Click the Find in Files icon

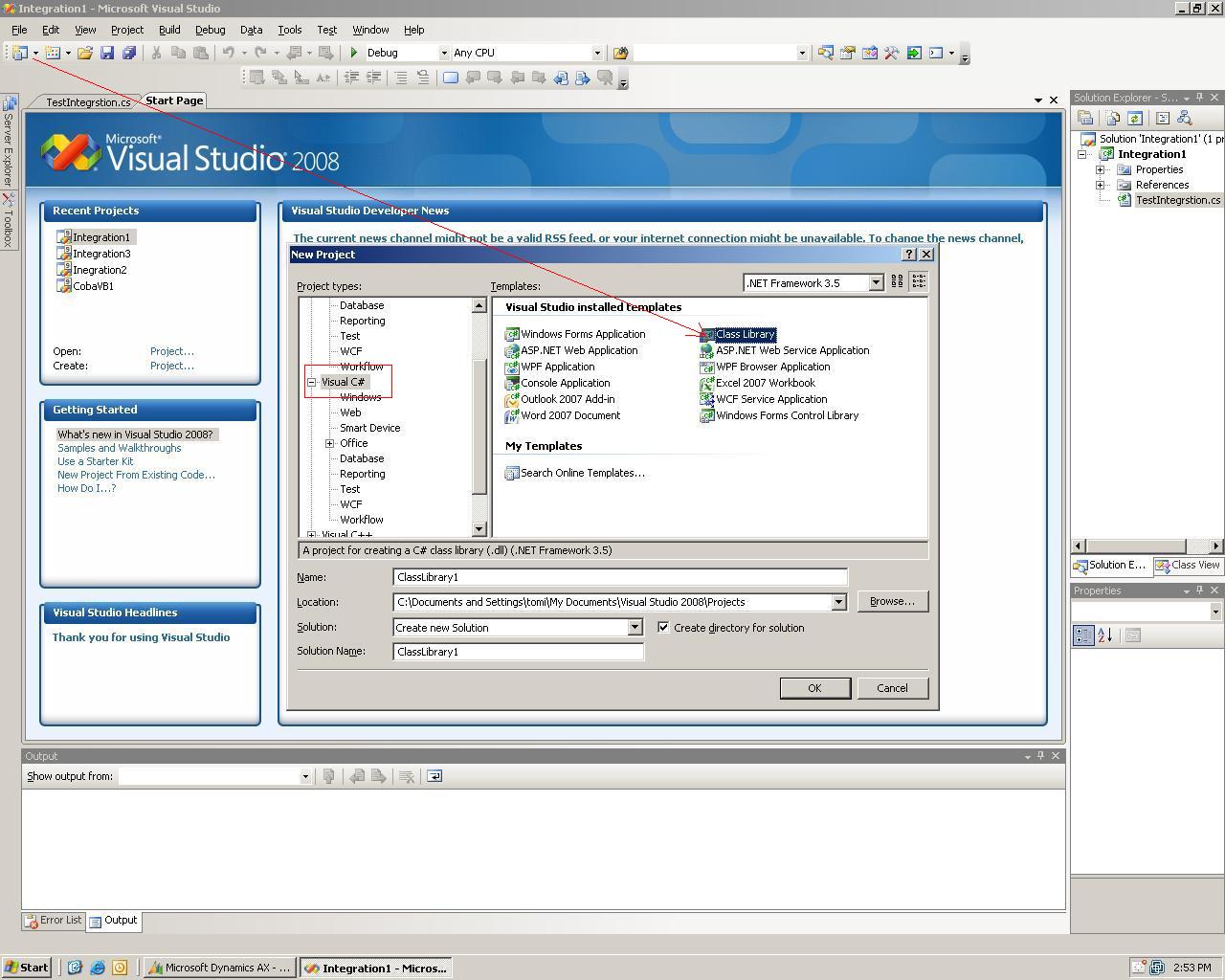620,53
